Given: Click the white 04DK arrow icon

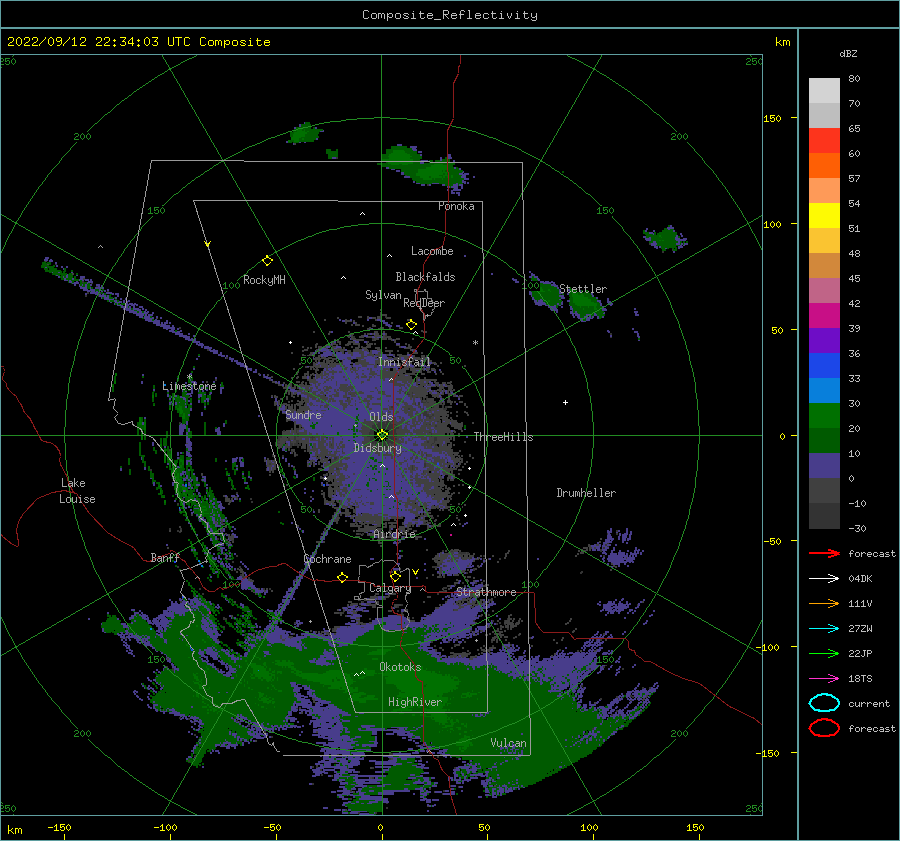Looking at the screenshot, I should tap(824, 579).
